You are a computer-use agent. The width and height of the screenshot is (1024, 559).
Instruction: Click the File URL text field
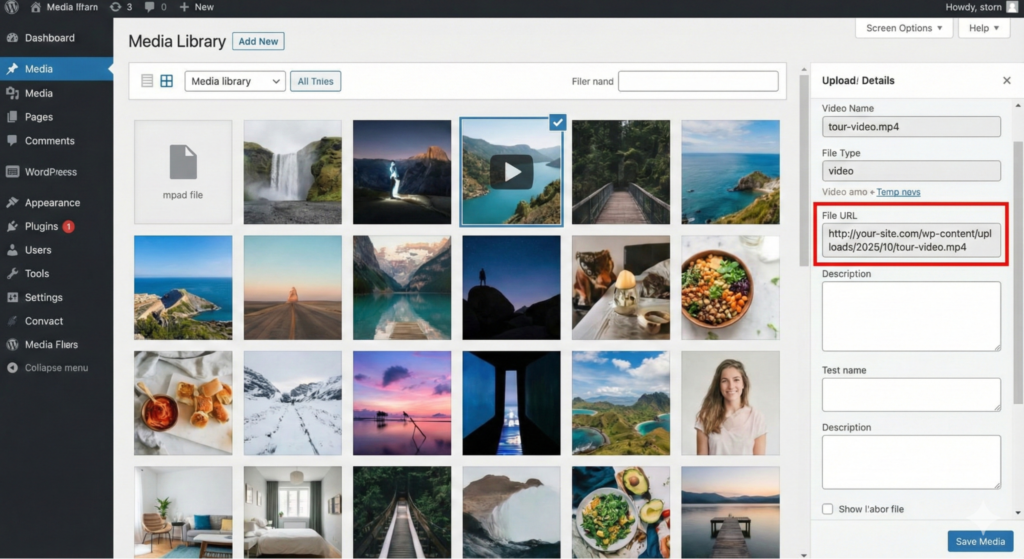tap(911, 240)
